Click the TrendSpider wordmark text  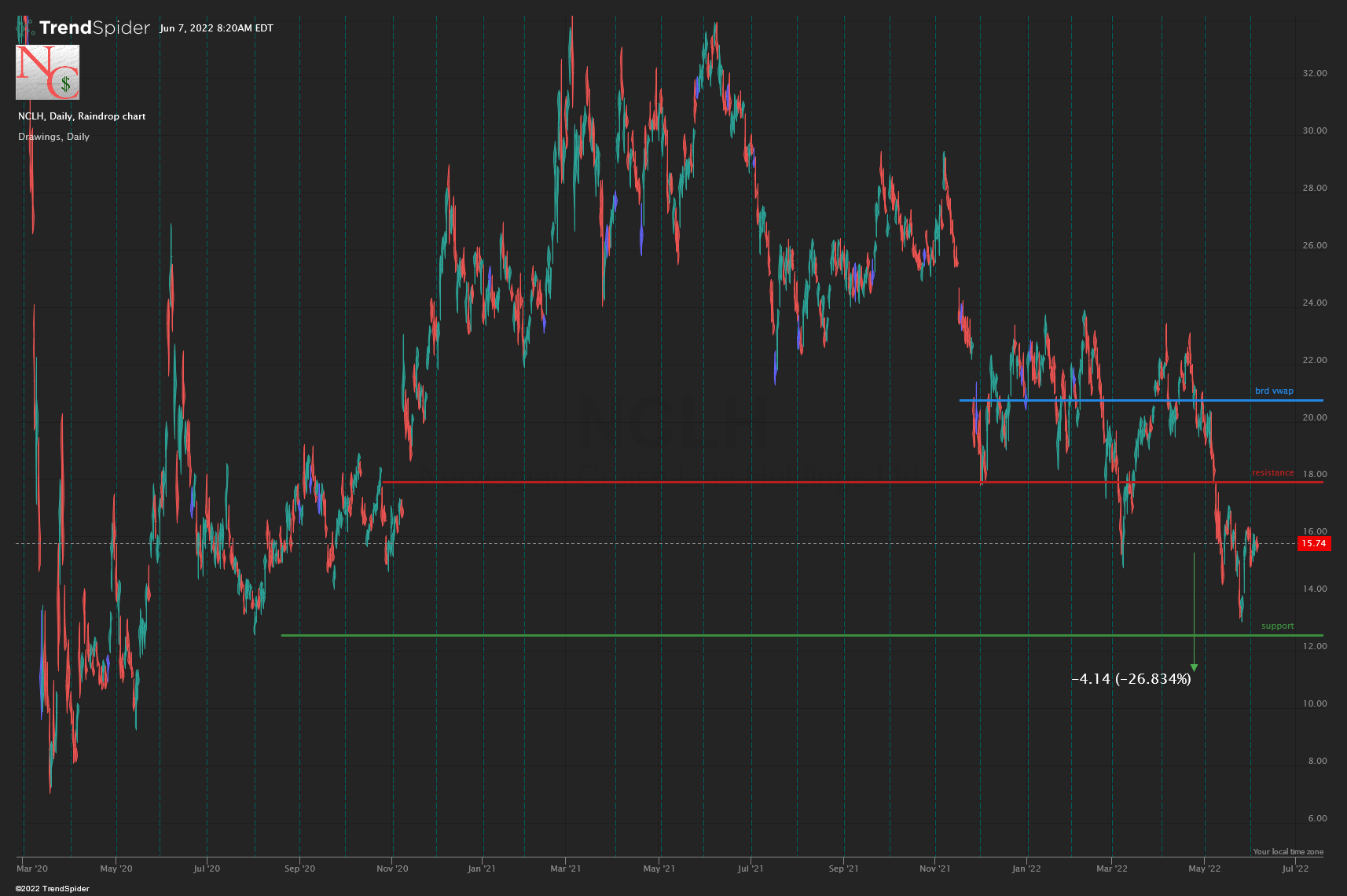pyautogui.click(x=94, y=28)
